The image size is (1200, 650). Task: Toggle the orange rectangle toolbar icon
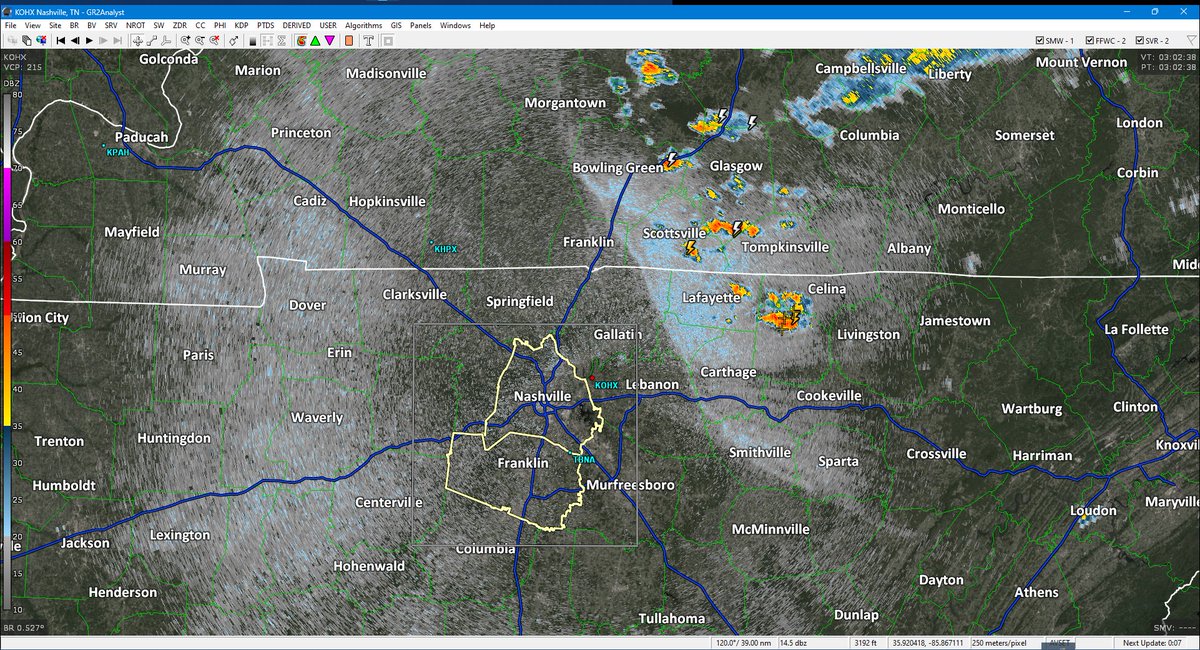(x=349, y=40)
